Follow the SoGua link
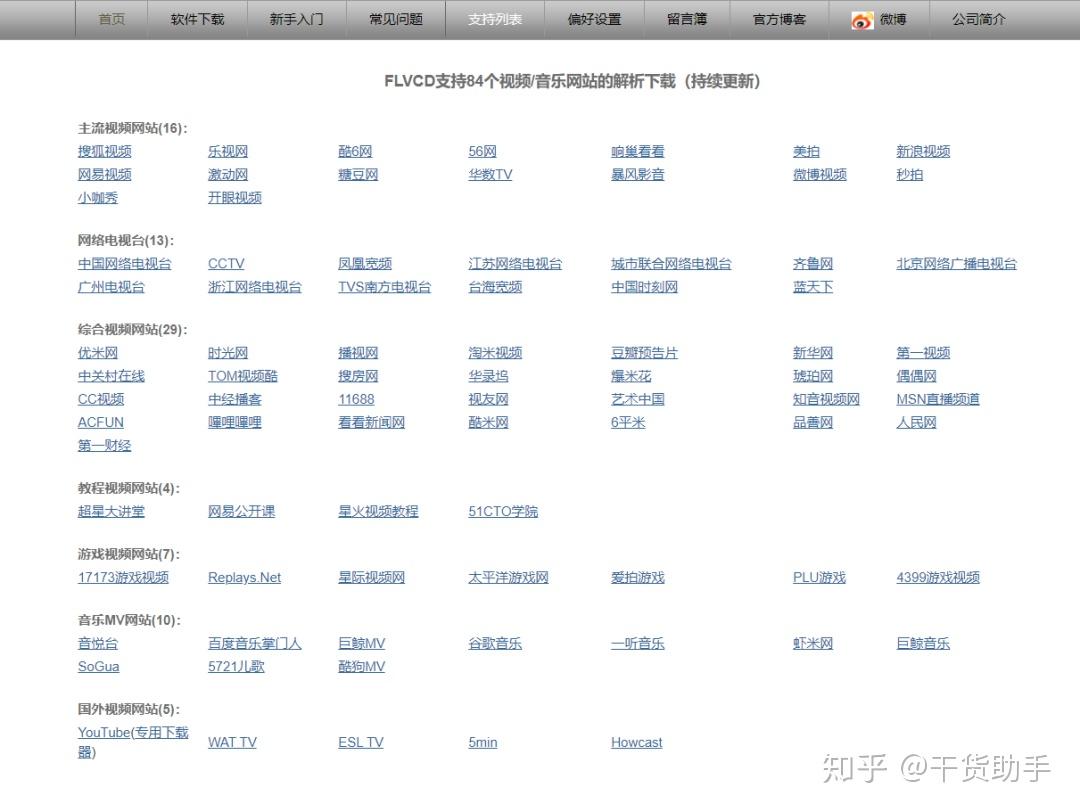This screenshot has height=812, width=1080. click(98, 667)
